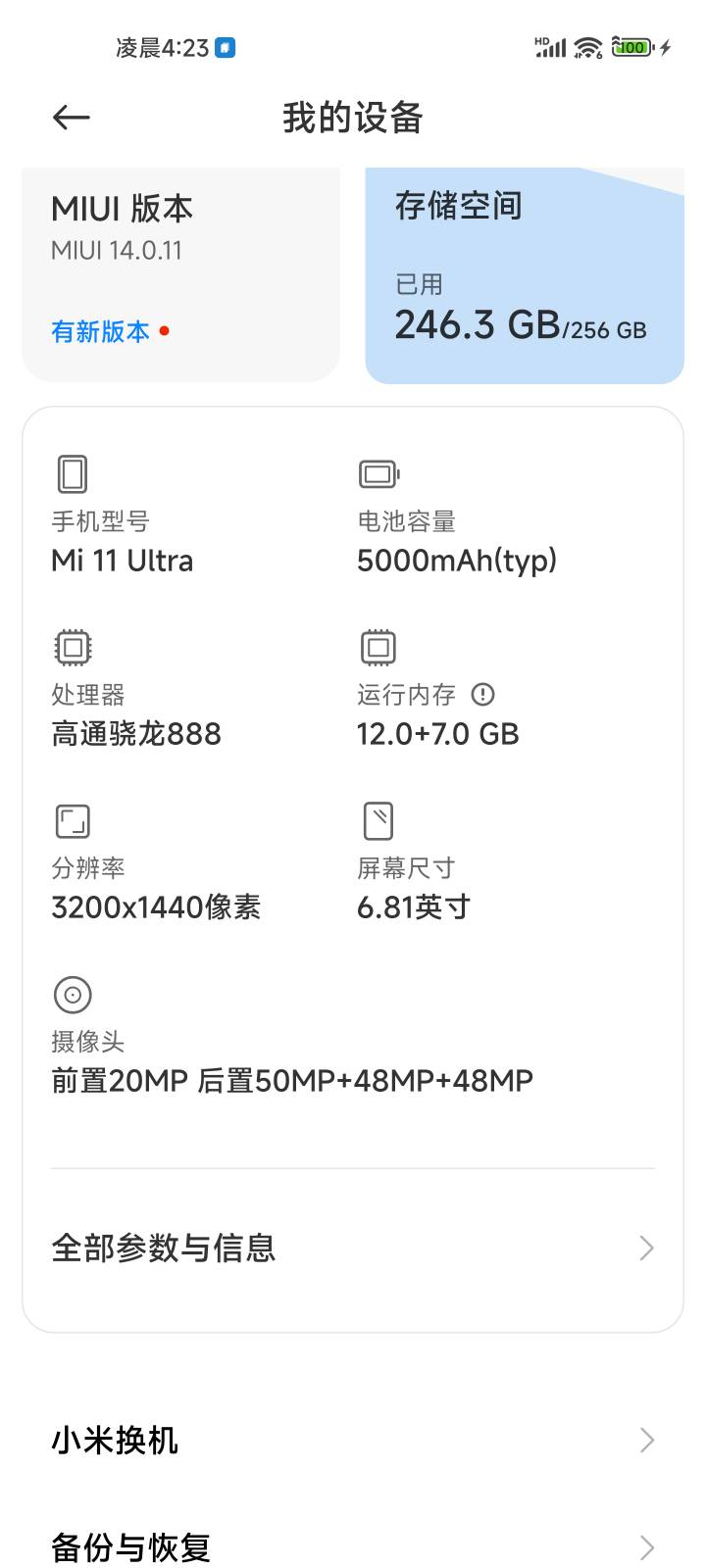Tap the resolution icon
The width and height of the screenshot is (706, 1568).
(73, 821)
